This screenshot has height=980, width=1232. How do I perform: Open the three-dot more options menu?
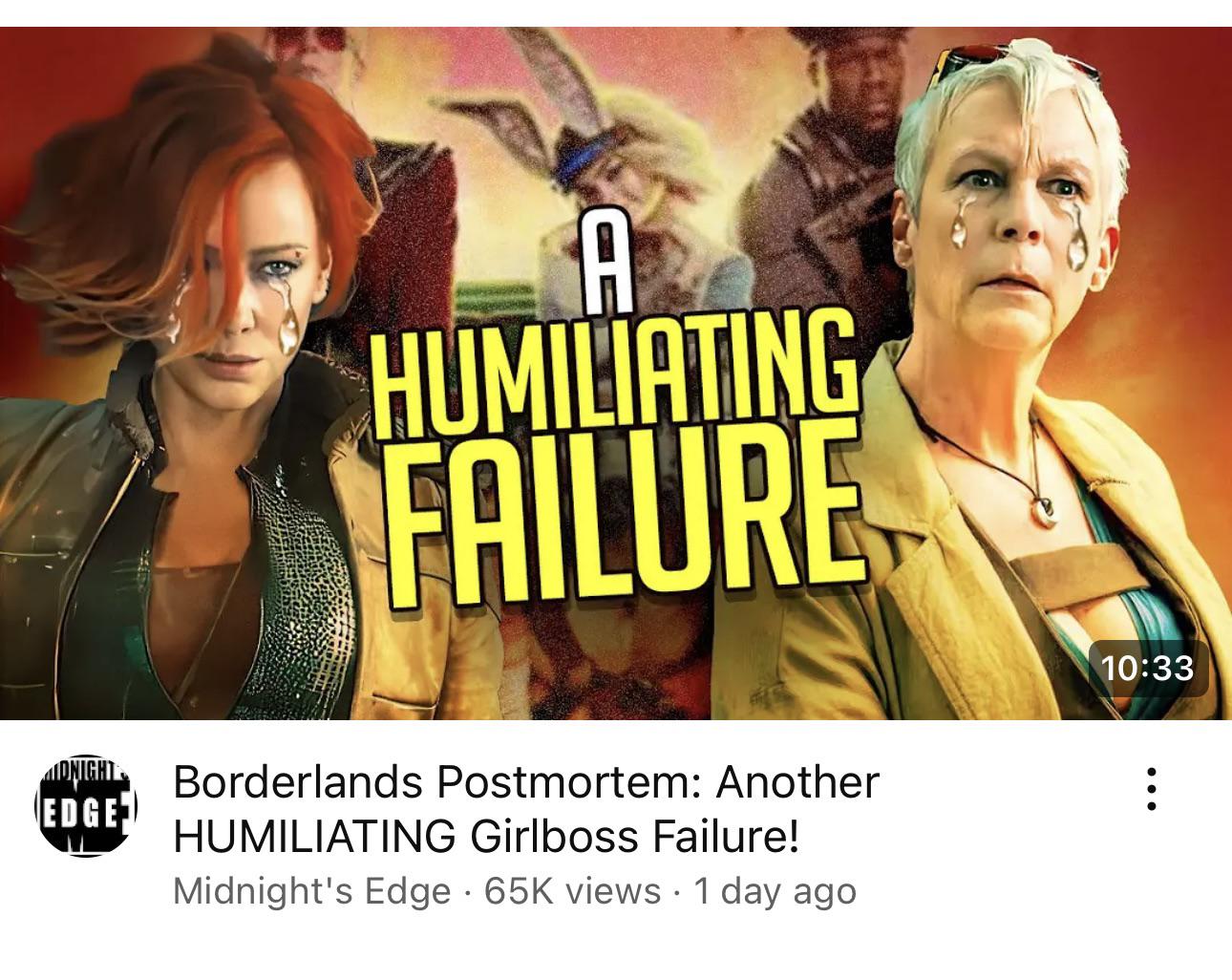point(1152,788)
